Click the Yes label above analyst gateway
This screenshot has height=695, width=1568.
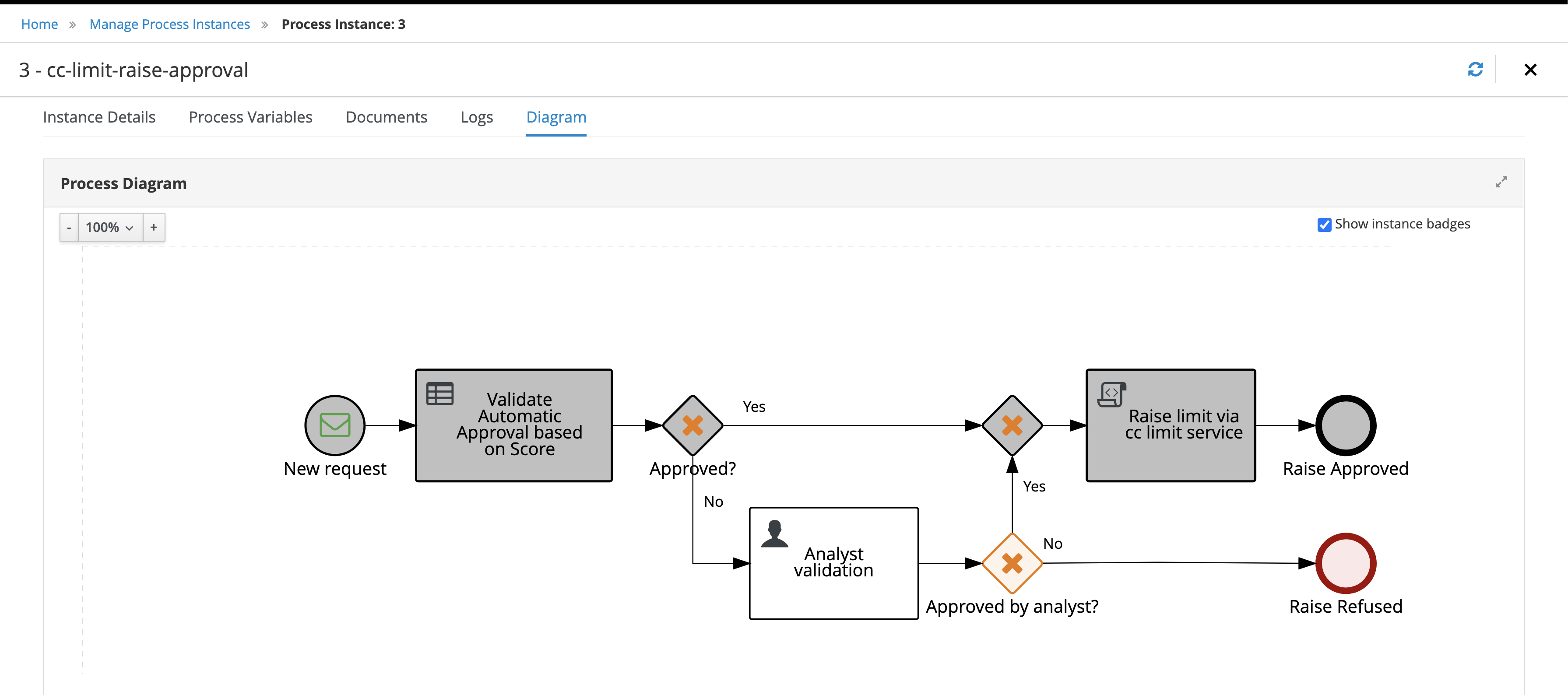(1034, 486)
